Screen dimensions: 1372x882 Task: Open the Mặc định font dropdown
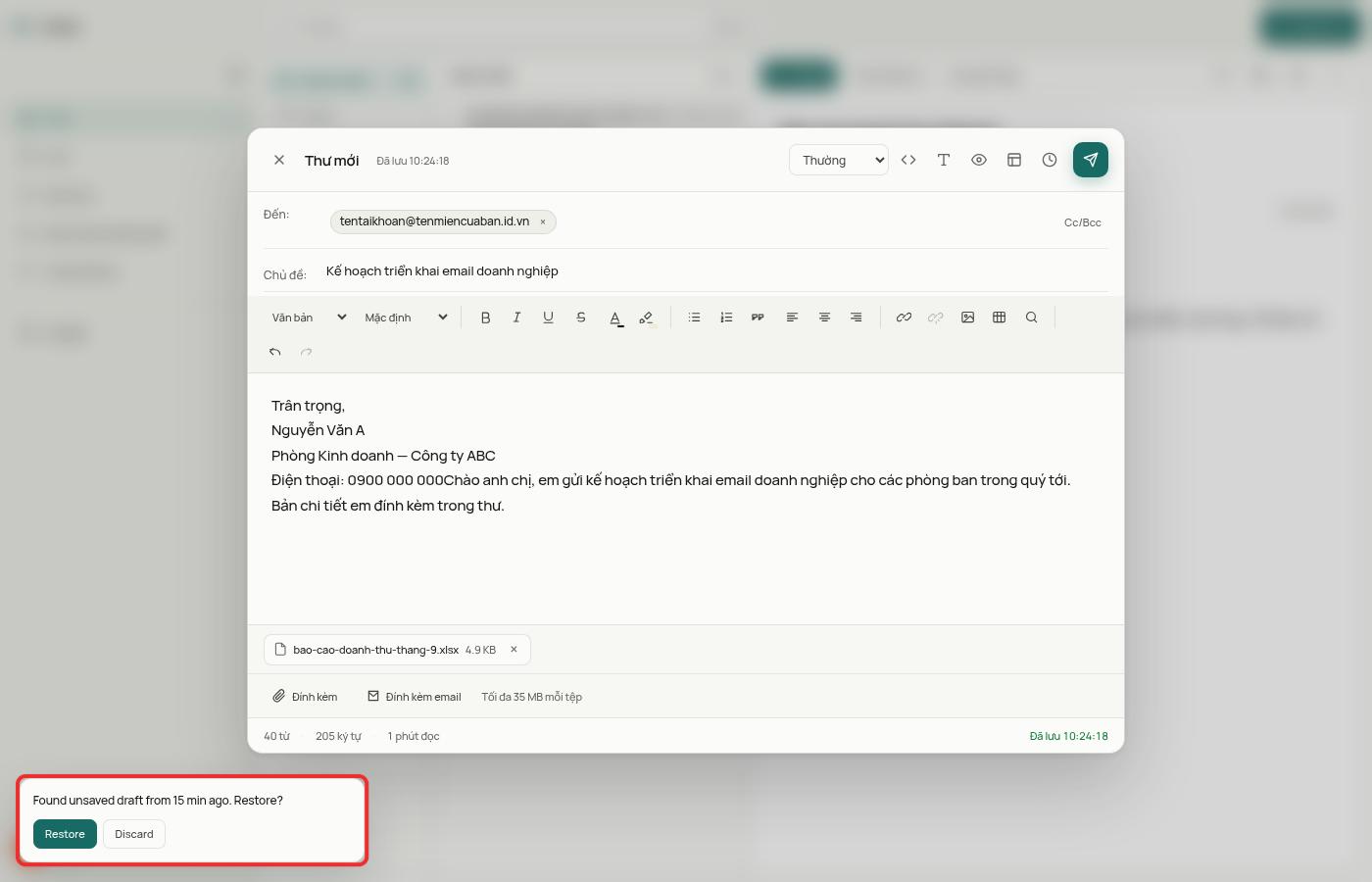(406, 318)
